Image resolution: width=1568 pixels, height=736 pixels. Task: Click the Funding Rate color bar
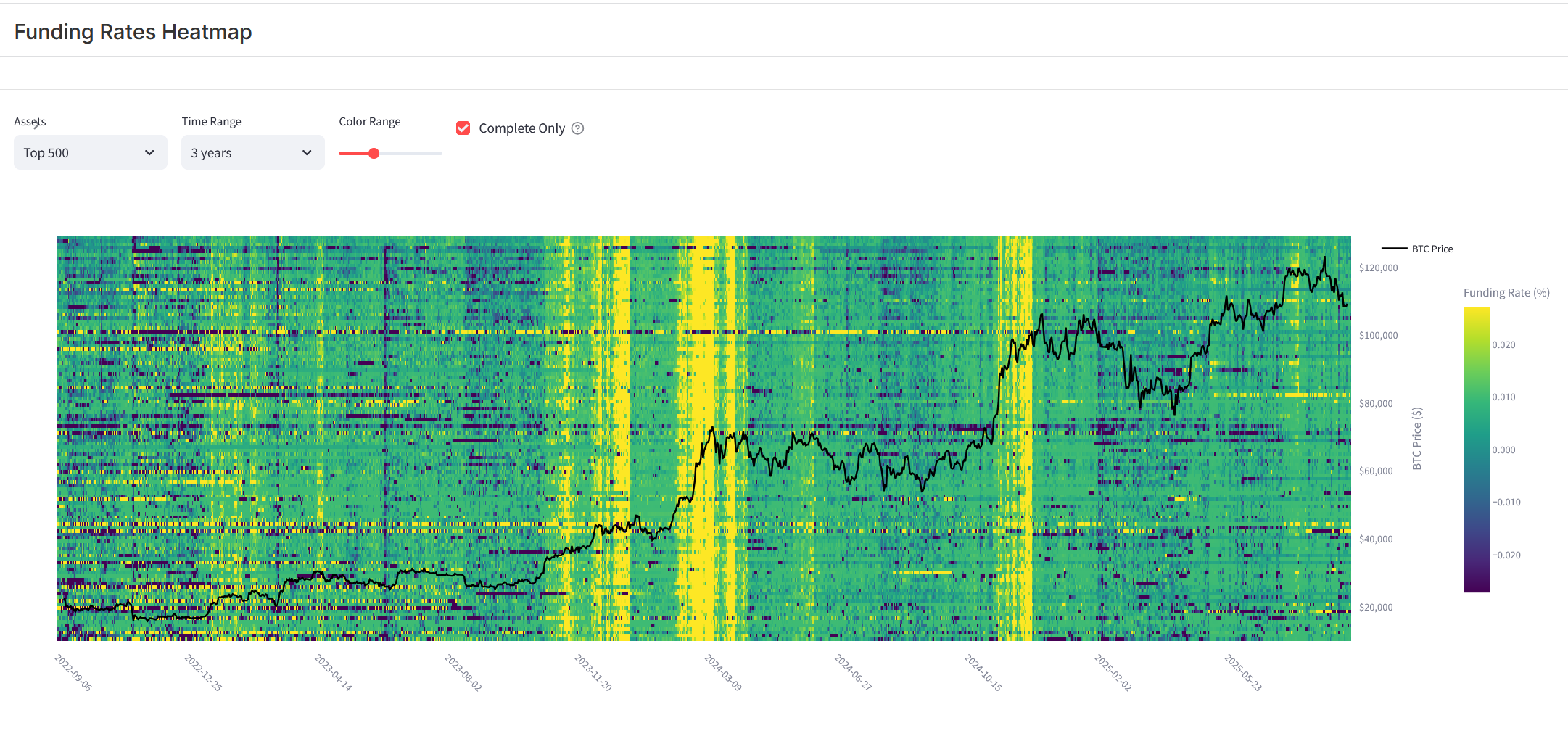1476,450
